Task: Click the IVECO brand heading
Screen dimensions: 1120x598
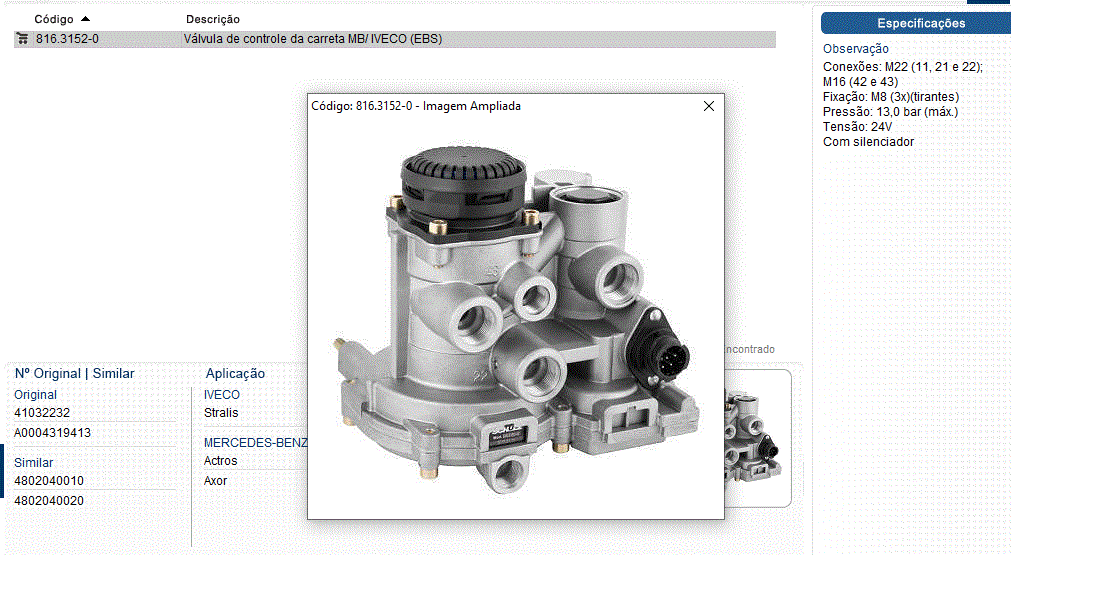Action: coord(222,395)
